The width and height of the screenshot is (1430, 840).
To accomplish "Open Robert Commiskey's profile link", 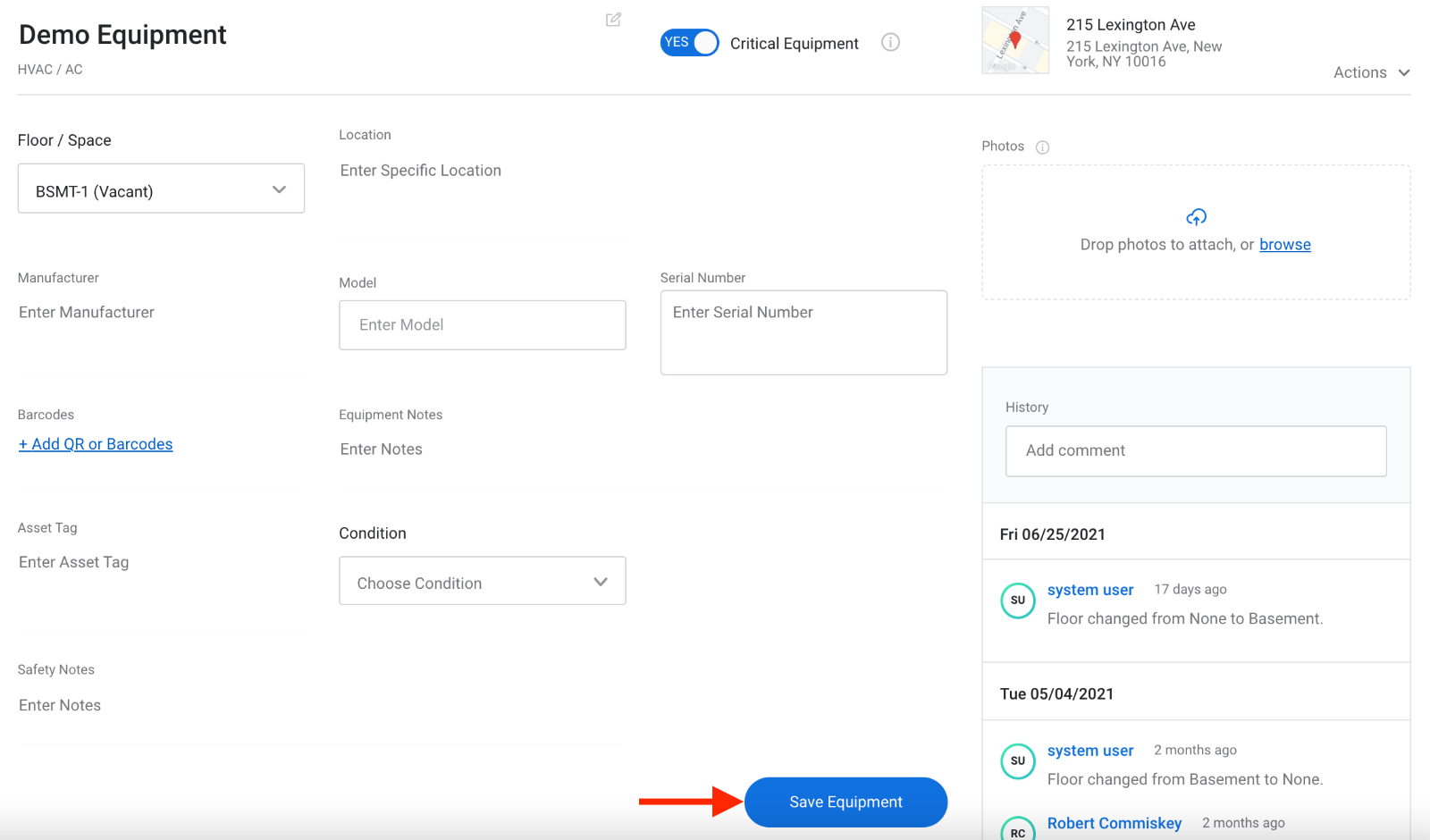I will coord(1114,823).
